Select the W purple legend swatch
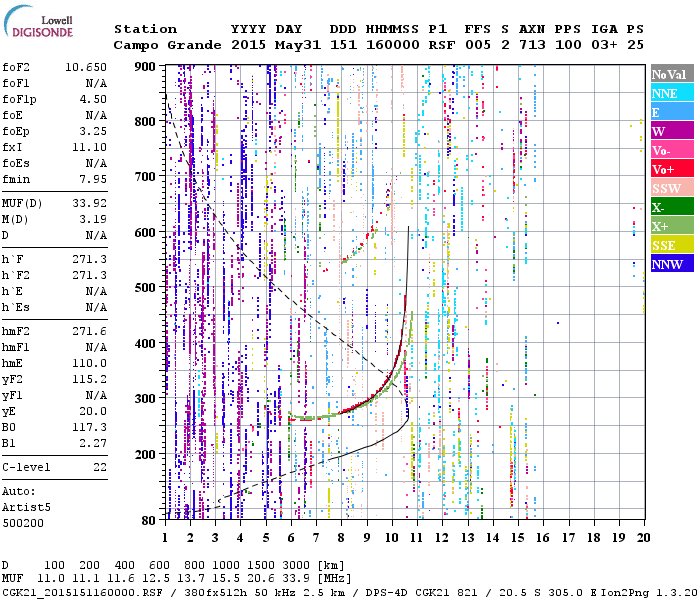The height and width of the screenshot is (600, 700). (672, 131)
